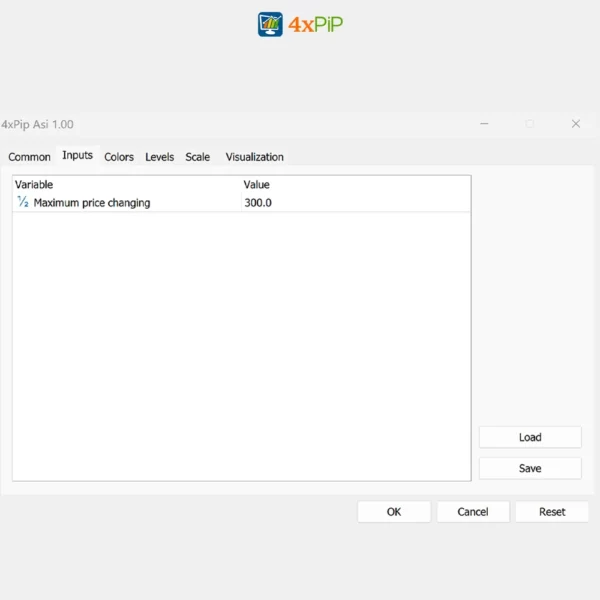The height and width of the screenshot is (600, 600).
Task: Restore defaults with the Reset button
Action: tap(552, 511)
